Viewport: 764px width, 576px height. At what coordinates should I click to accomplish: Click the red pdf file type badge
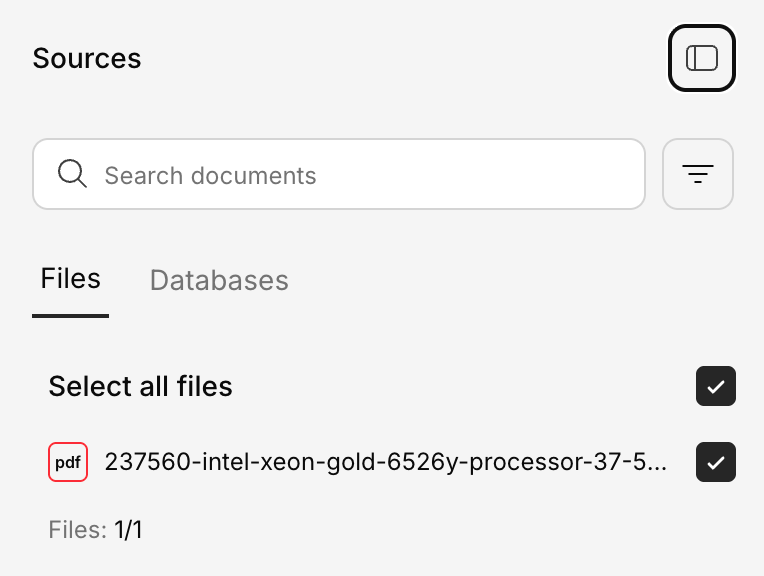coord(68,462)
